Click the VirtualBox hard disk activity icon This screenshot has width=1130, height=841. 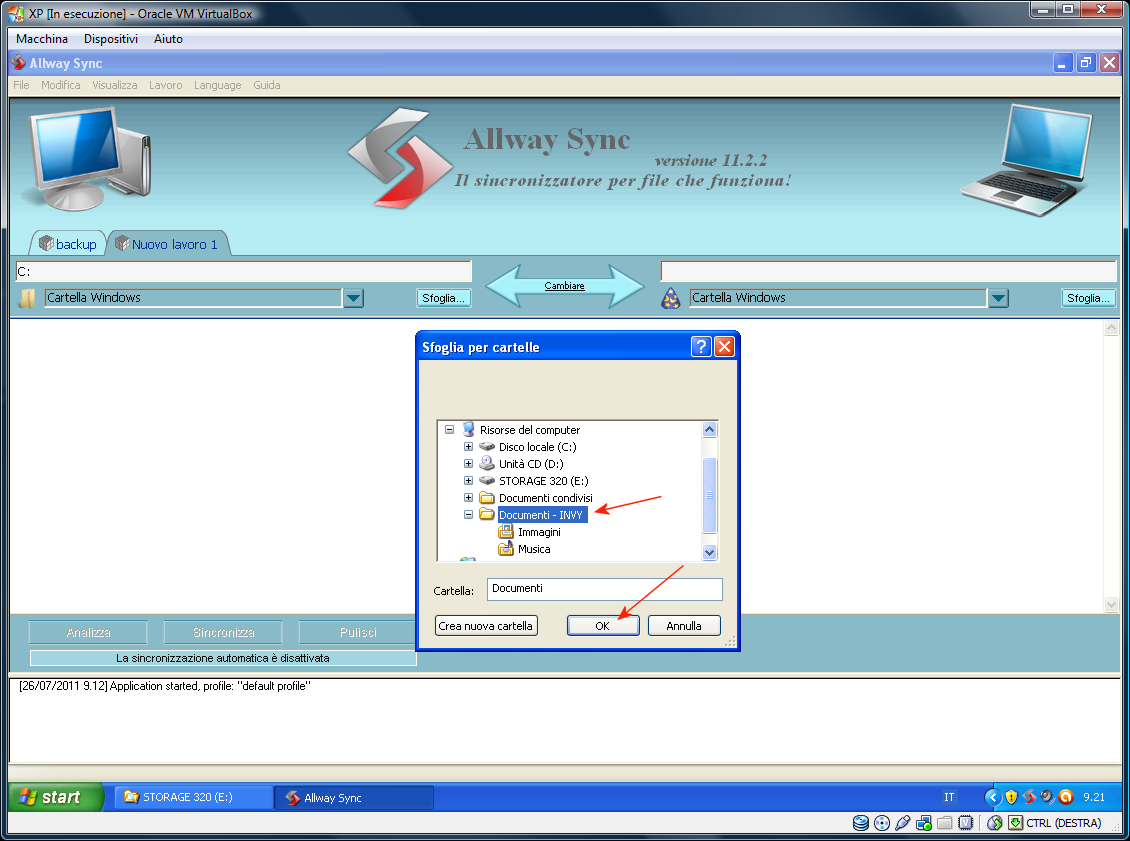860,823
